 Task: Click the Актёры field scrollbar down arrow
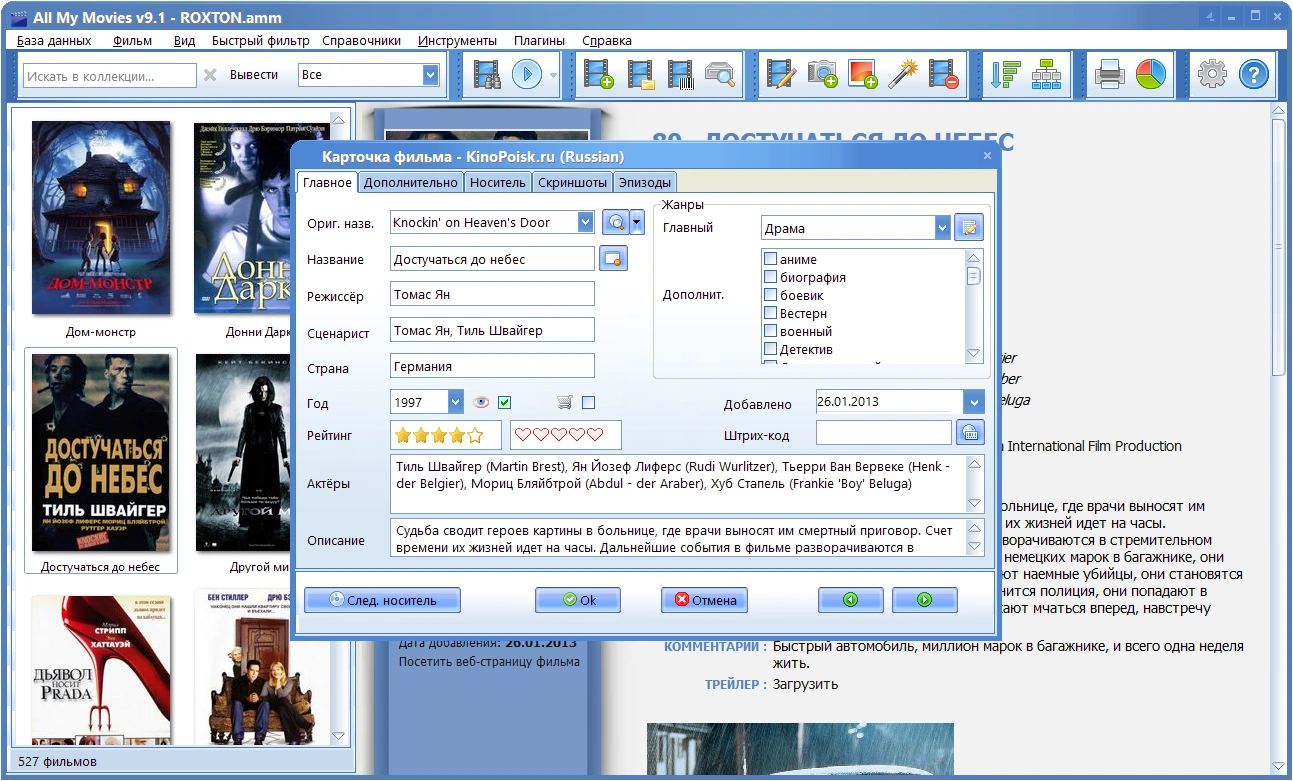tap(976, 504)
